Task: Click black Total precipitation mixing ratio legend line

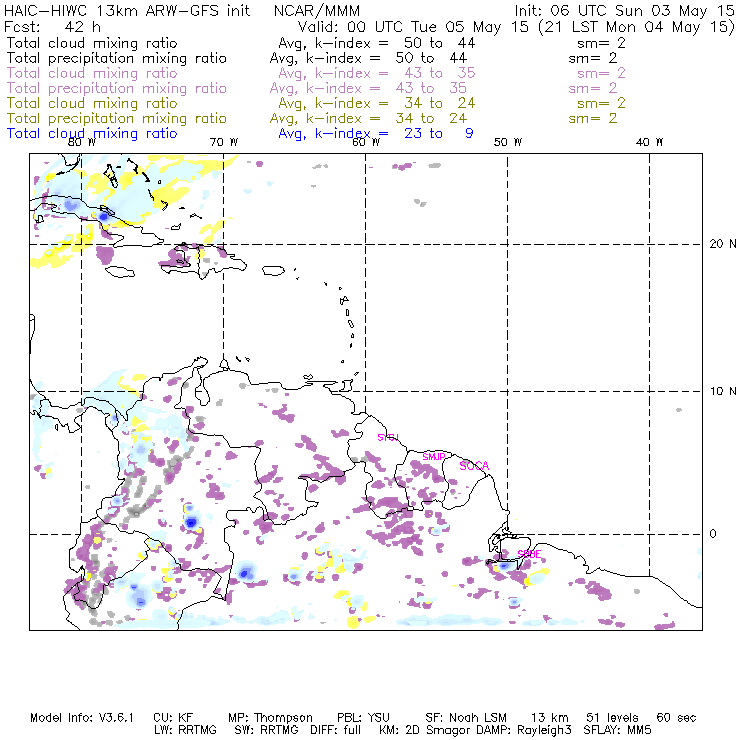Action: tap(117, 58)
